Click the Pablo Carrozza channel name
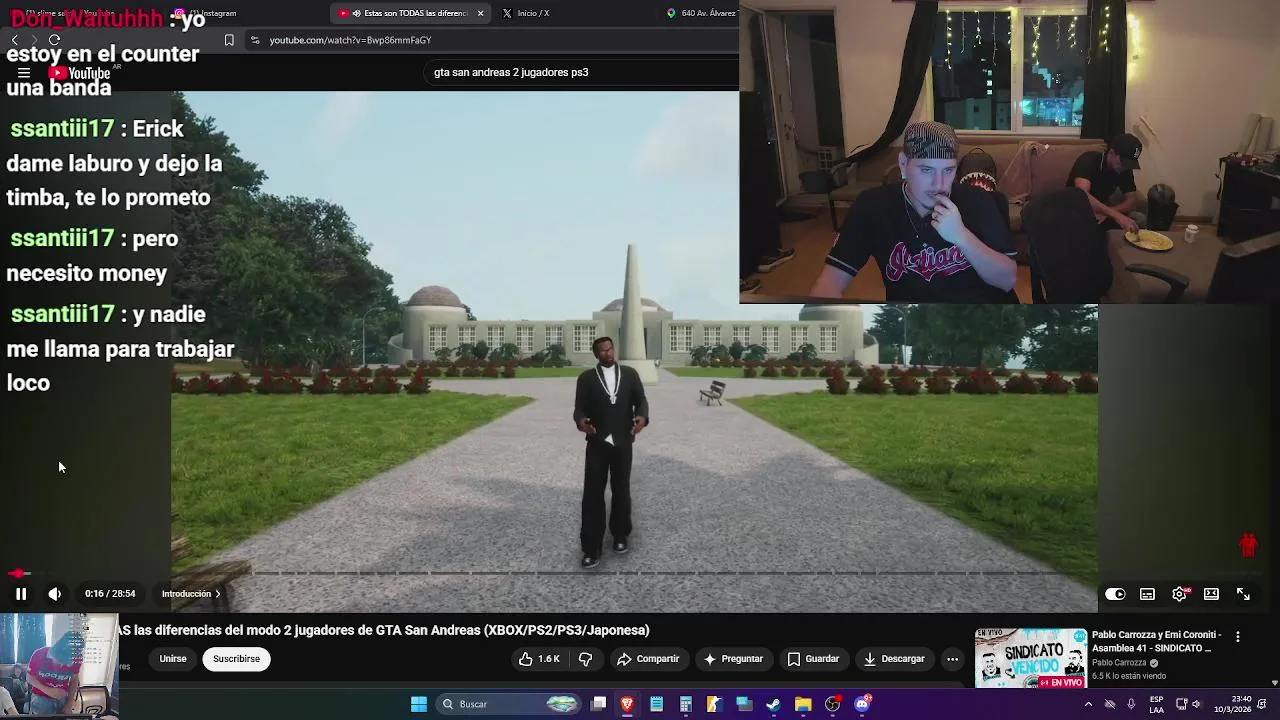Image resolution: width=1280 pixels, height=720 pixels. [x=1119, y=663]
